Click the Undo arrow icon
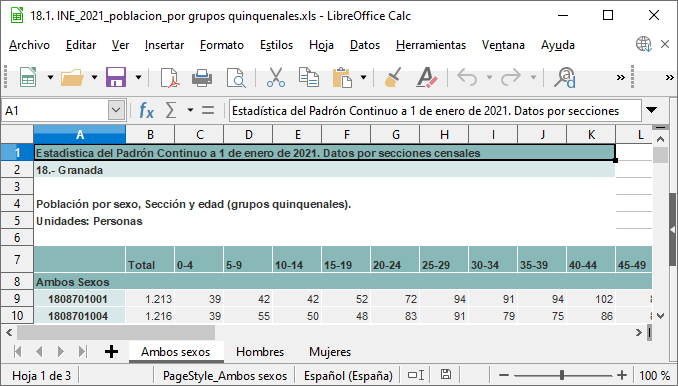 (467, 78)
